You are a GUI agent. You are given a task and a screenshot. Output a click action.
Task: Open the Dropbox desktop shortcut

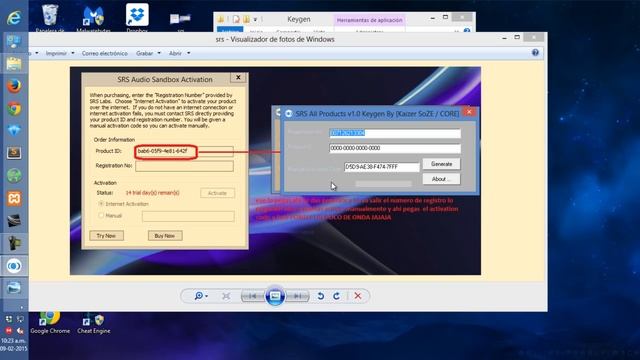(137, 18)
